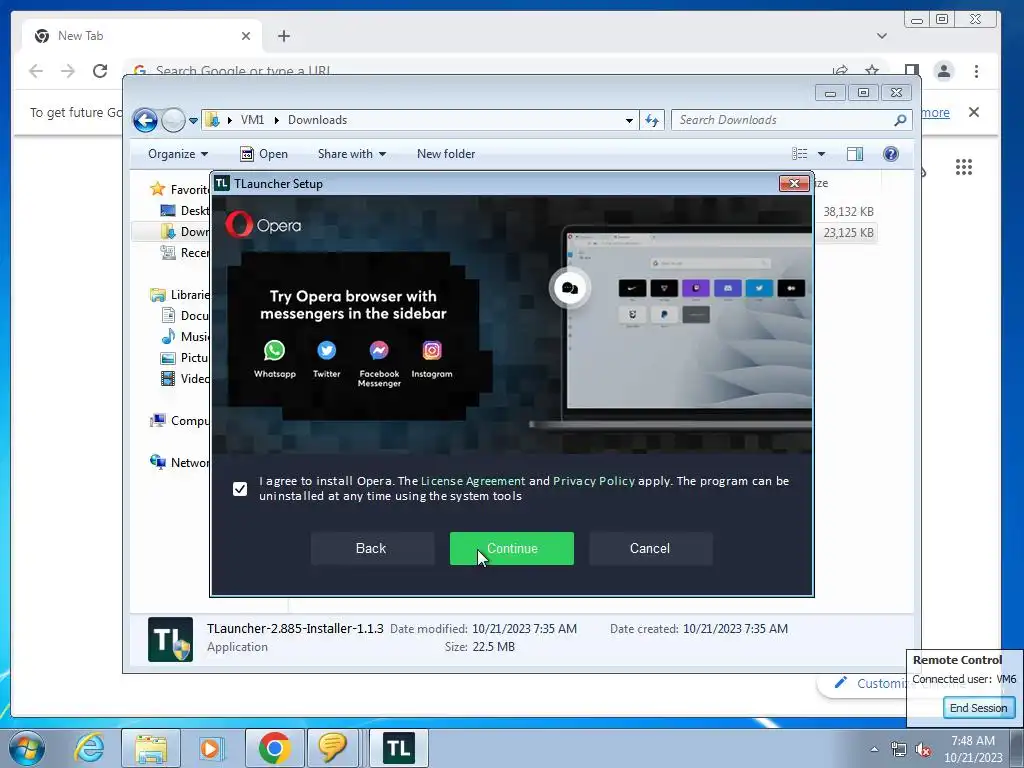Click the 38,132 KB size cell
The height and width of the screenshot is (768, 1024).
(x=848, y=212)
